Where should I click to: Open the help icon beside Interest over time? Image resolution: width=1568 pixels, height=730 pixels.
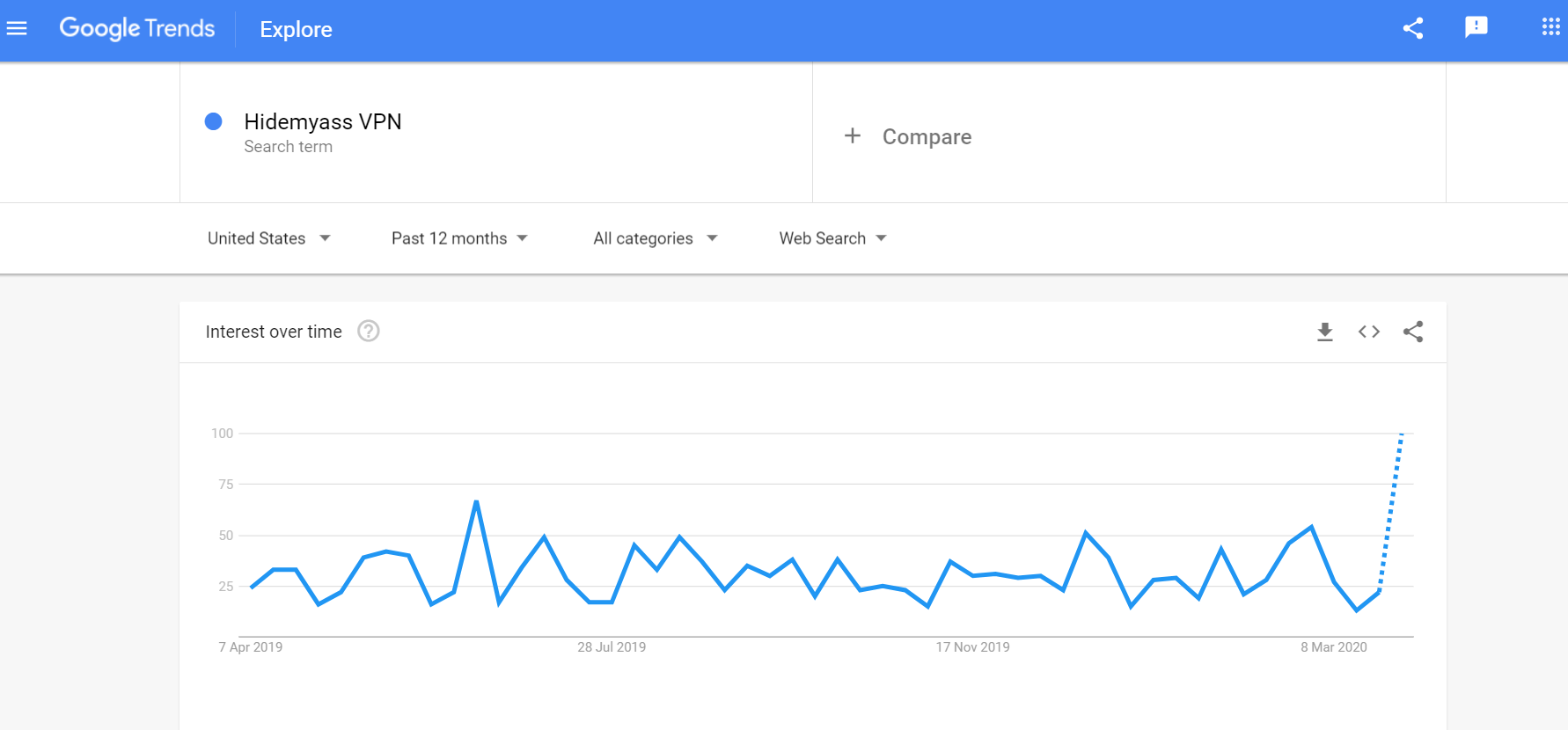[368, 331]
